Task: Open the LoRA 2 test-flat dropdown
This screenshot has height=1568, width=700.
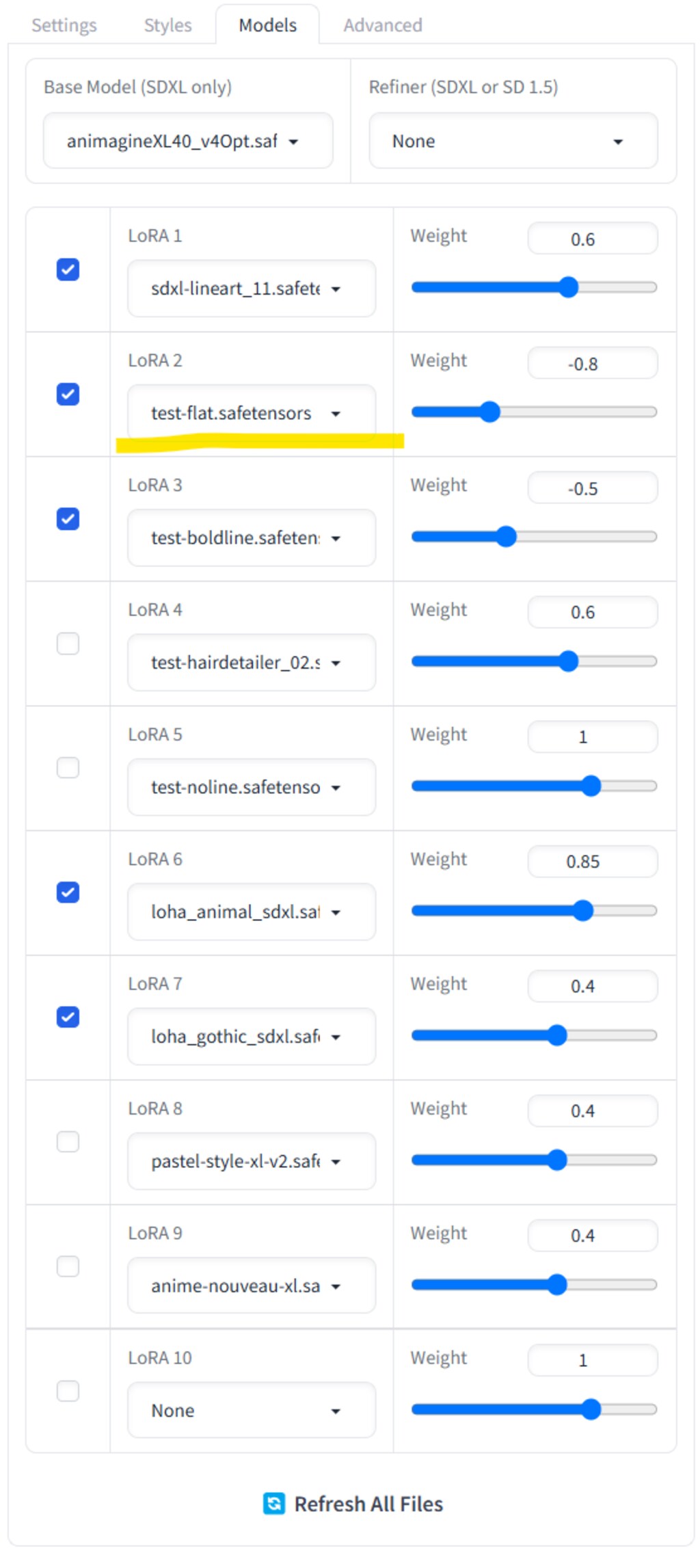Action: [251, 413]
